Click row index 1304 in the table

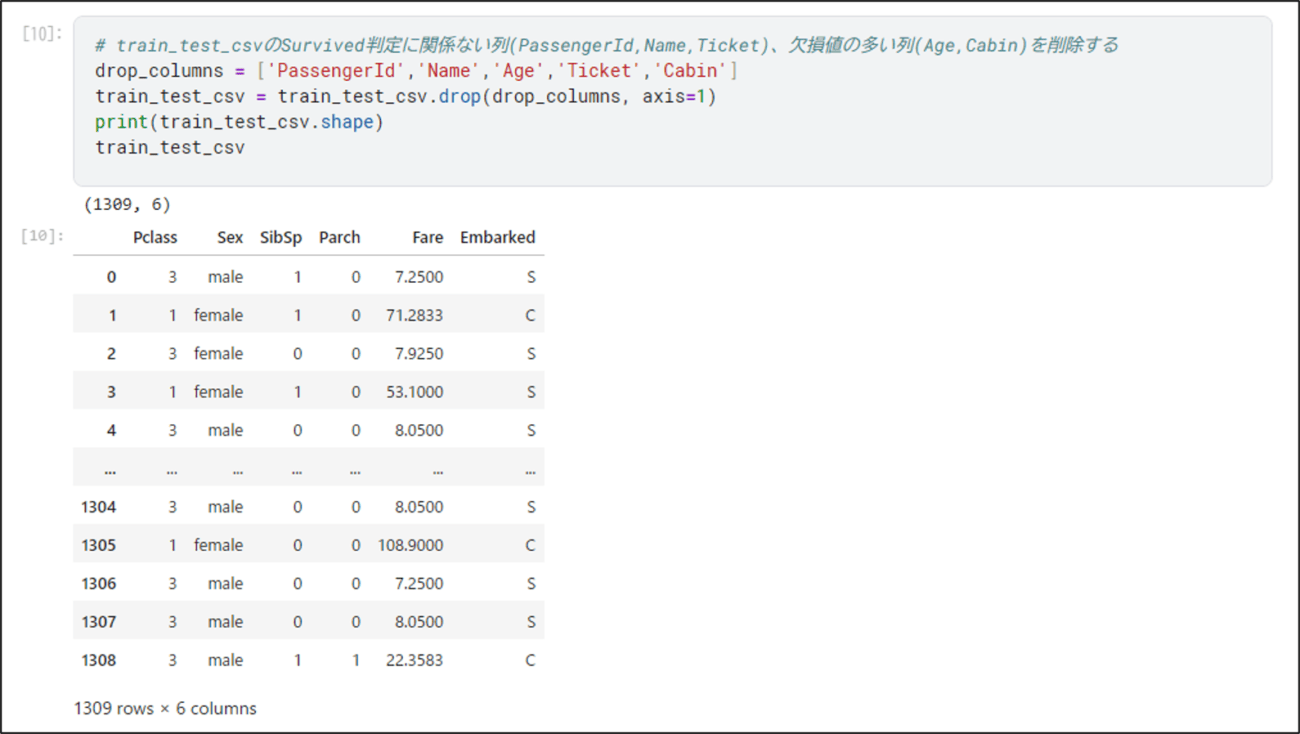[99, 507]
